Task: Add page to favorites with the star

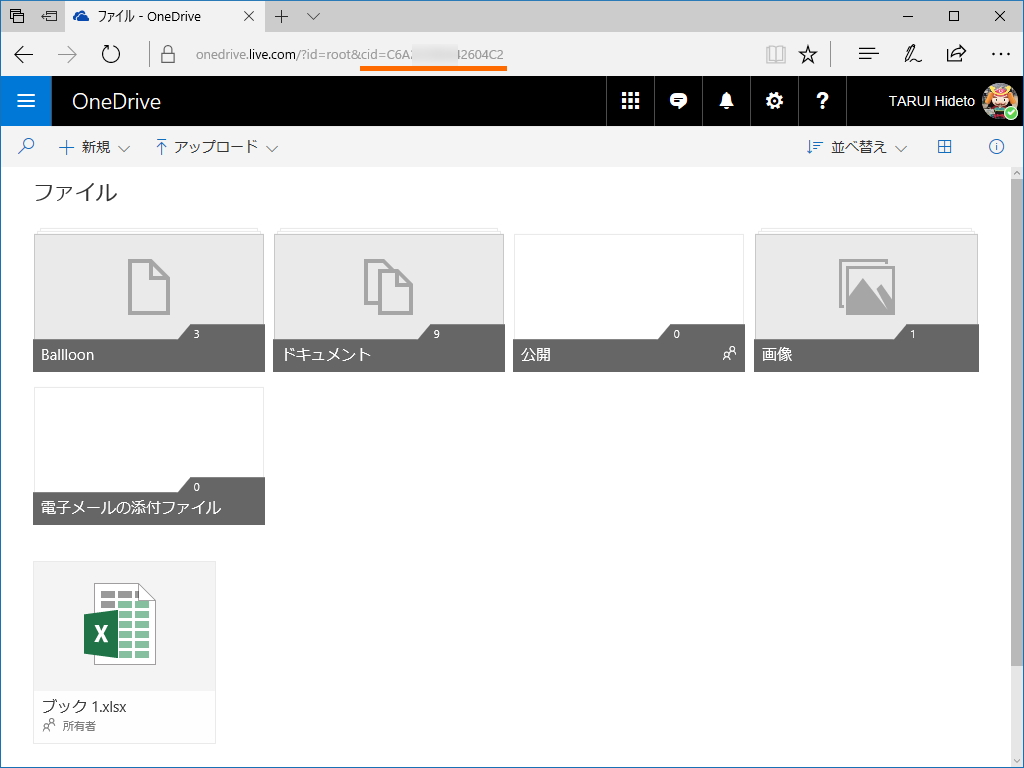Action: pyautogui.click(x=806, y=53)
